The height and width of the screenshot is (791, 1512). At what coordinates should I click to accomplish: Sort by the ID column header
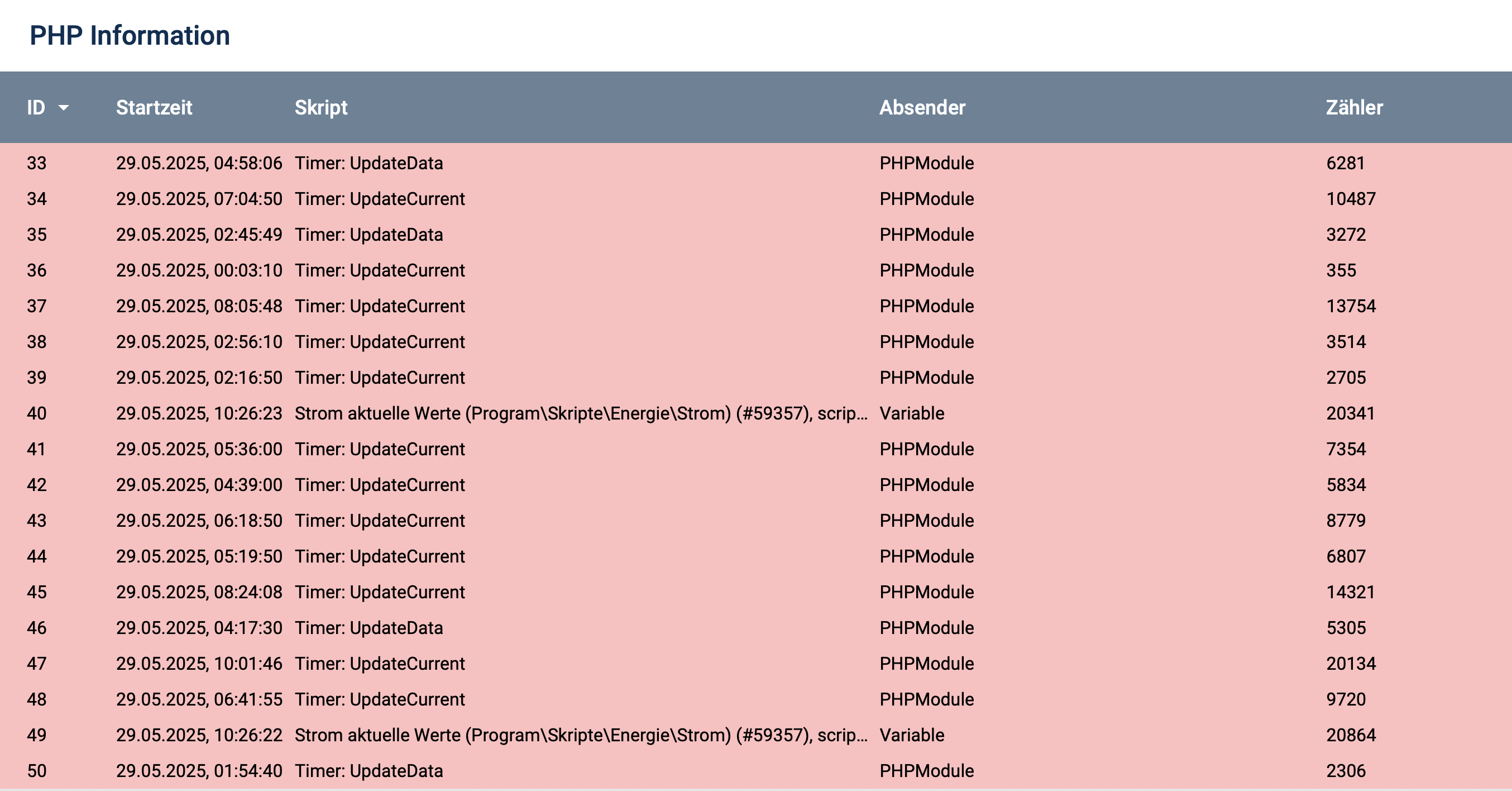point(36,107)
